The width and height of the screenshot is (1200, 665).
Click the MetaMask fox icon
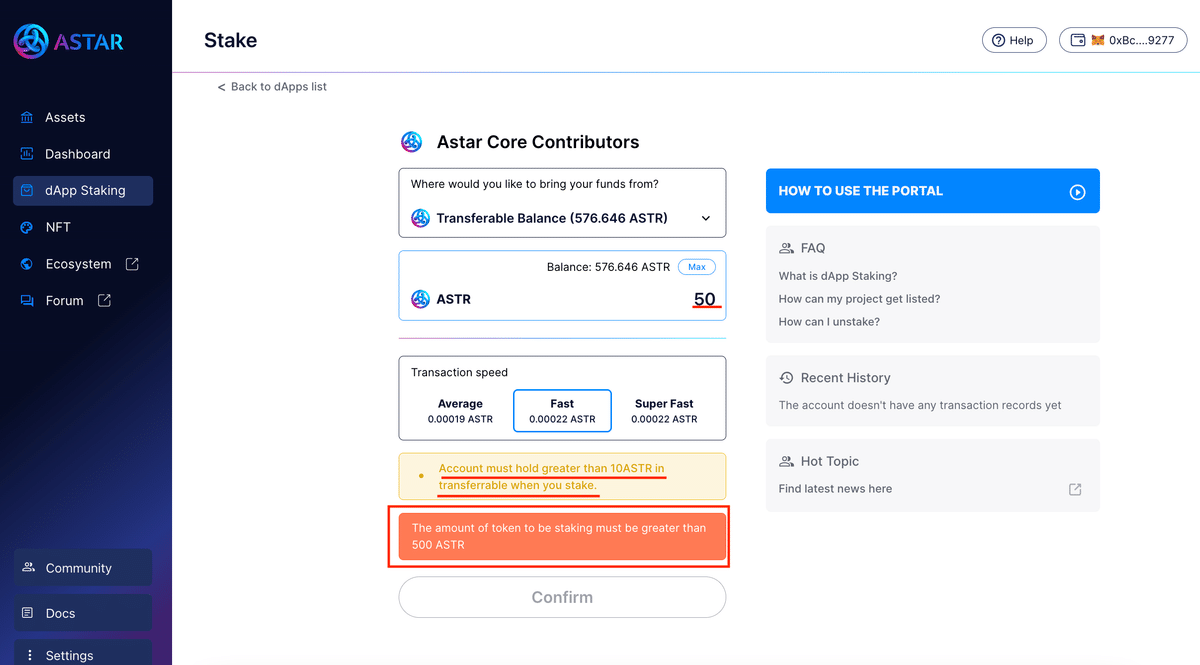tap(1097, 40)
